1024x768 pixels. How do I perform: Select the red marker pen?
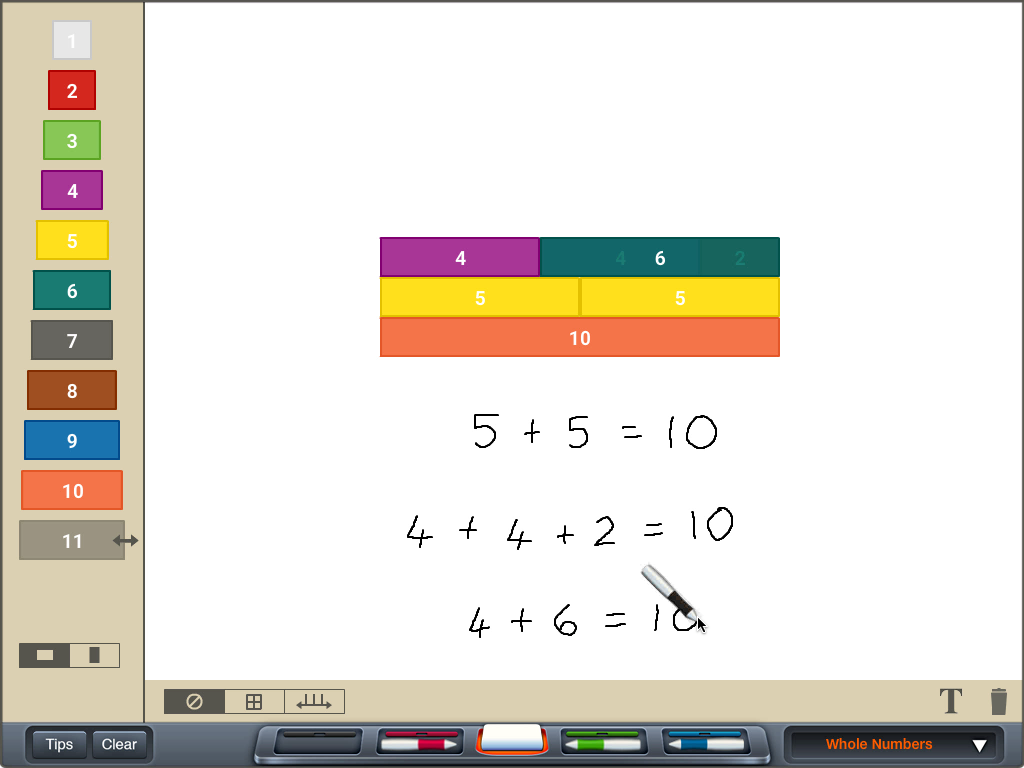pyautogui.click(x=419, y=743)
